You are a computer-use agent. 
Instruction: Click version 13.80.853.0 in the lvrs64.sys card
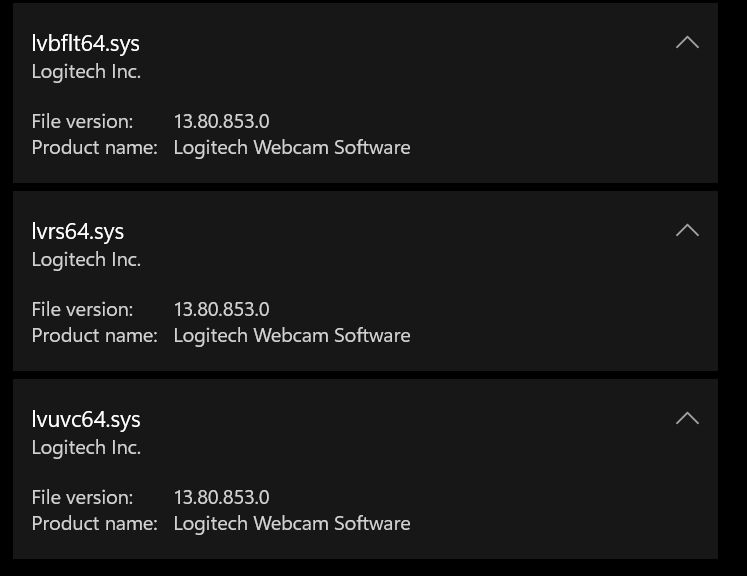(221, 309)
